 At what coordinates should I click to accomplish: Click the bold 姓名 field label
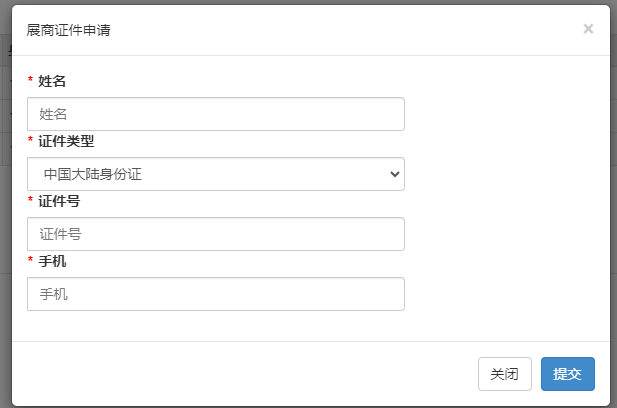click(52, 80)
